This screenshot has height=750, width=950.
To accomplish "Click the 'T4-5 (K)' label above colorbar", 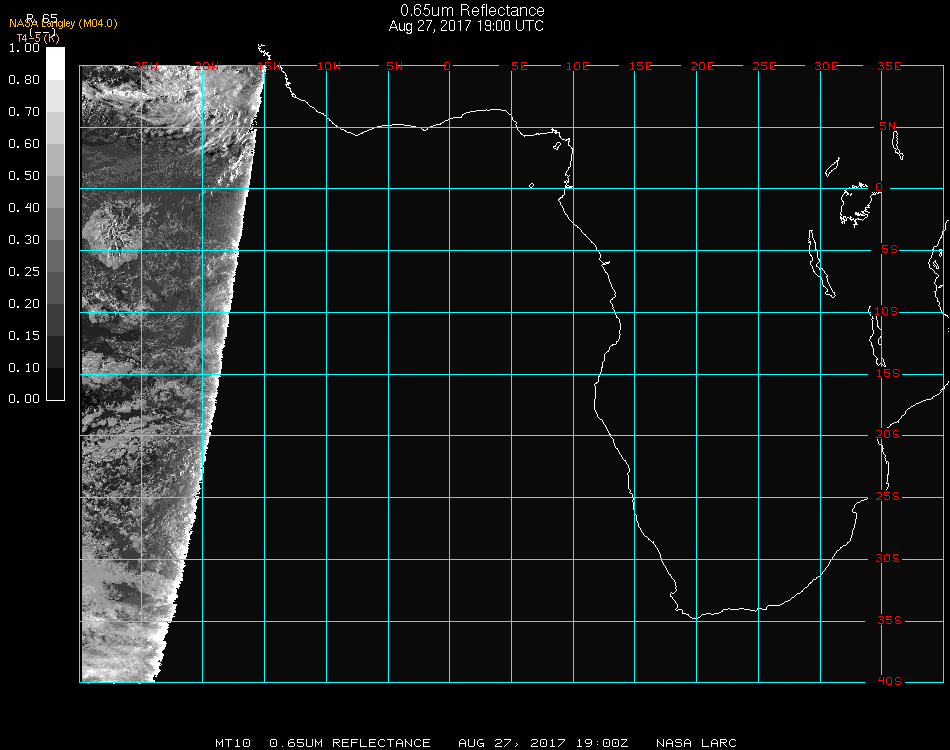I will (38, 38).
